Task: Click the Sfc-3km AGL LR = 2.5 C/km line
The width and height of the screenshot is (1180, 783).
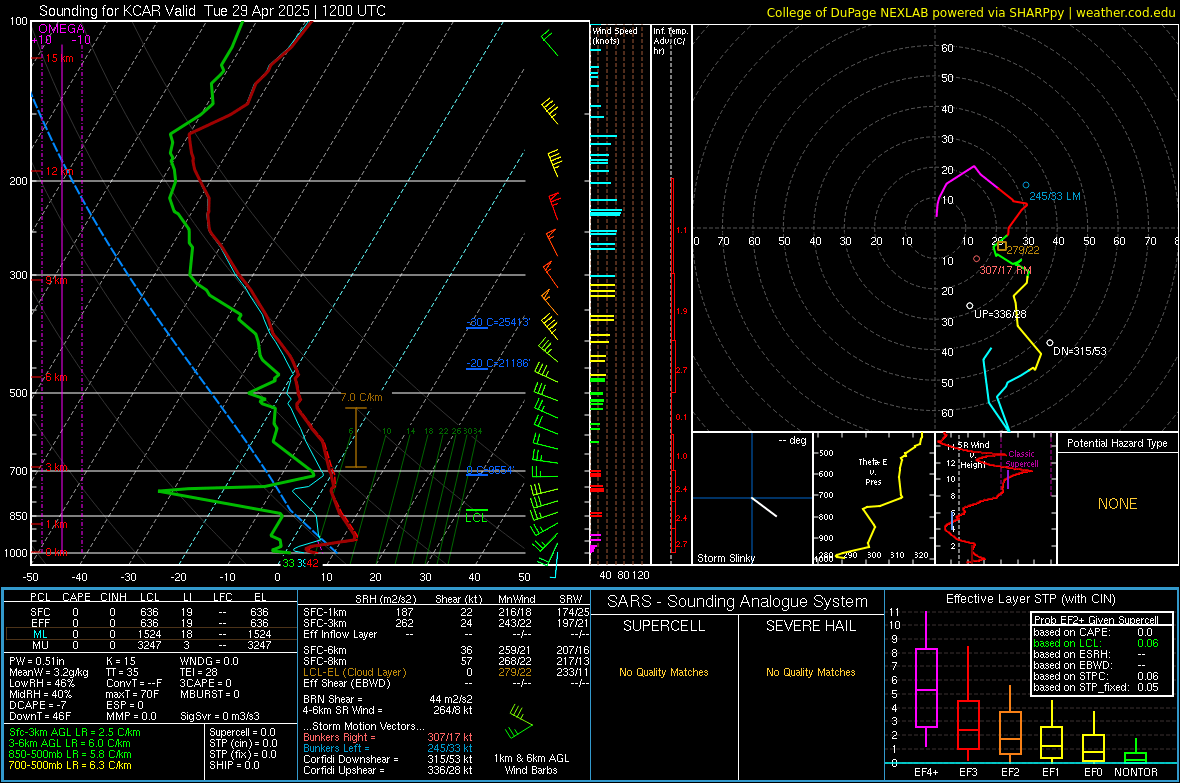Action: tap(75, 732)
